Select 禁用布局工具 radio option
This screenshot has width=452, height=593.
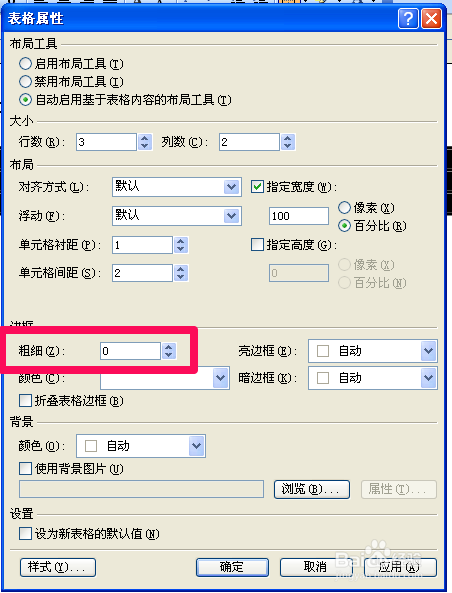25,81
